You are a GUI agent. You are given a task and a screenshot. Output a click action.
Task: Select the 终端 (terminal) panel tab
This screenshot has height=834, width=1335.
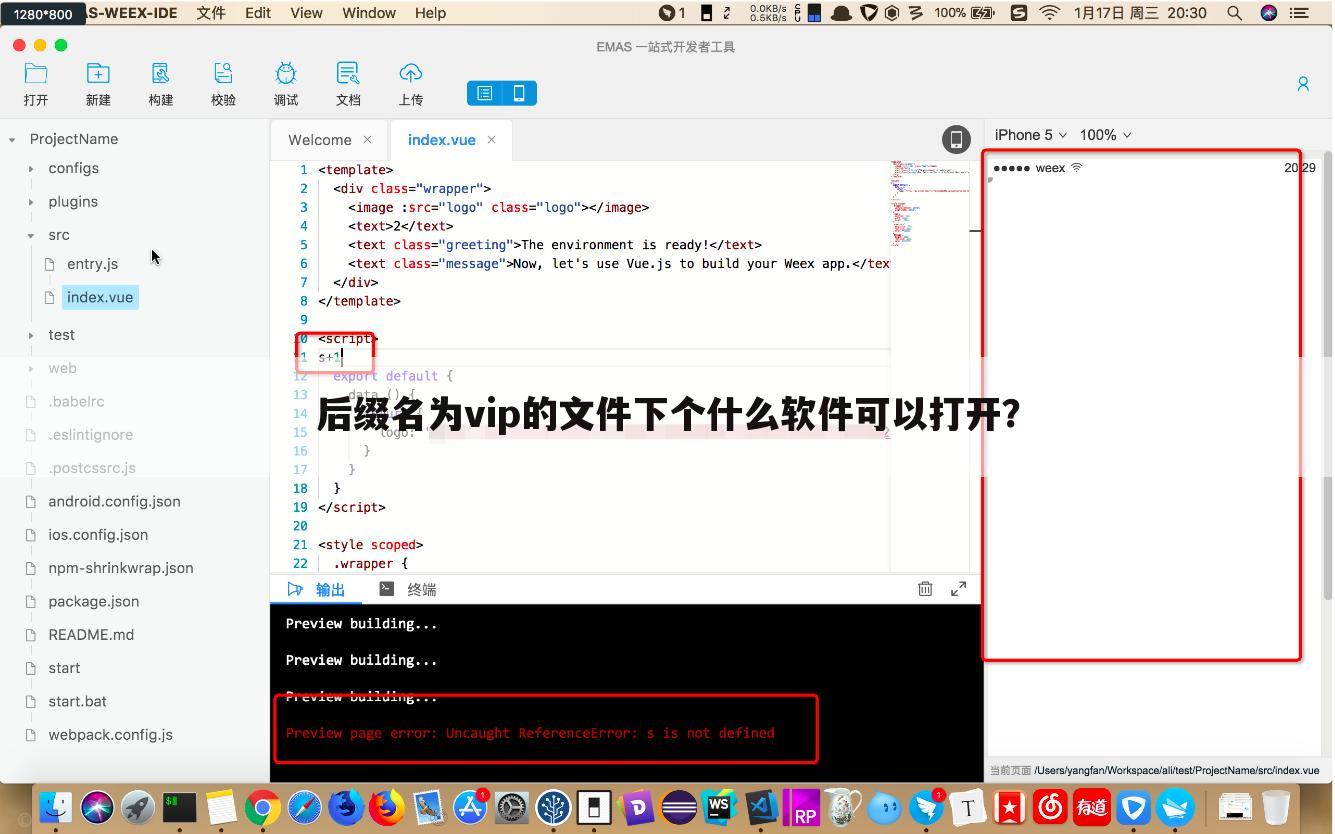pyautogui.click(x=408, y=589)
